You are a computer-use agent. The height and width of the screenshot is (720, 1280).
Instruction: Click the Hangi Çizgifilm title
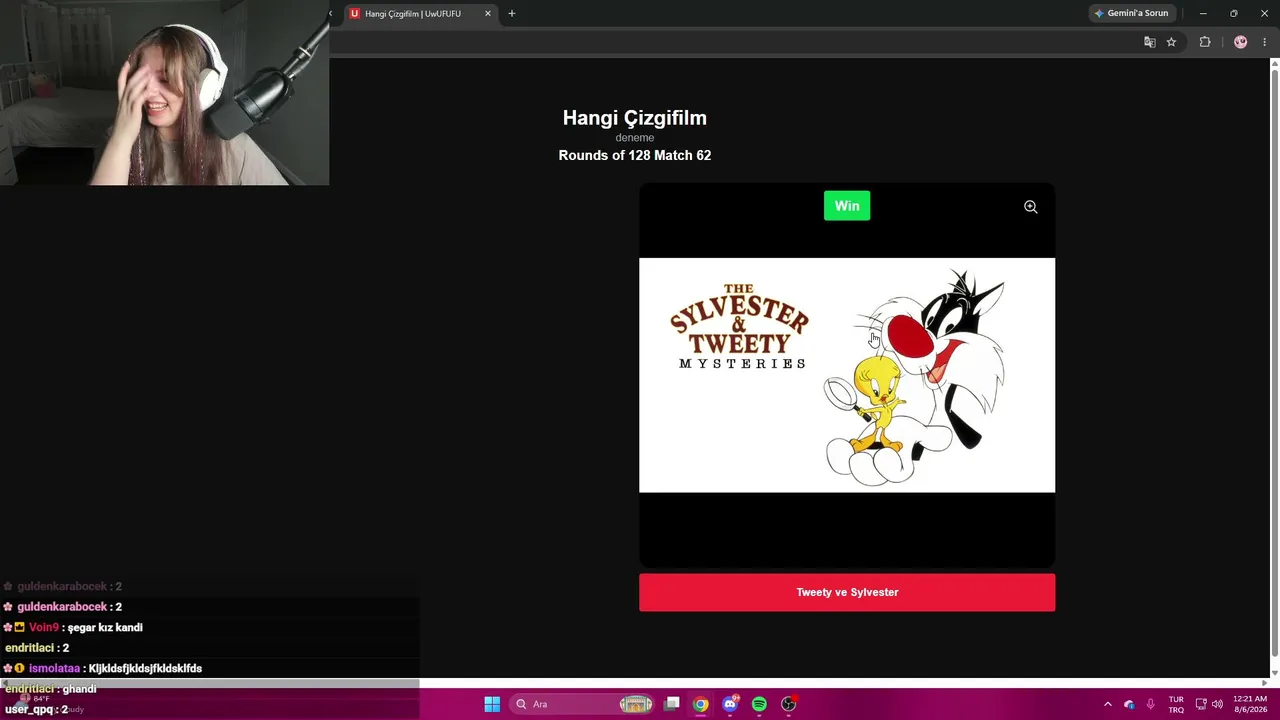[635, 118]
